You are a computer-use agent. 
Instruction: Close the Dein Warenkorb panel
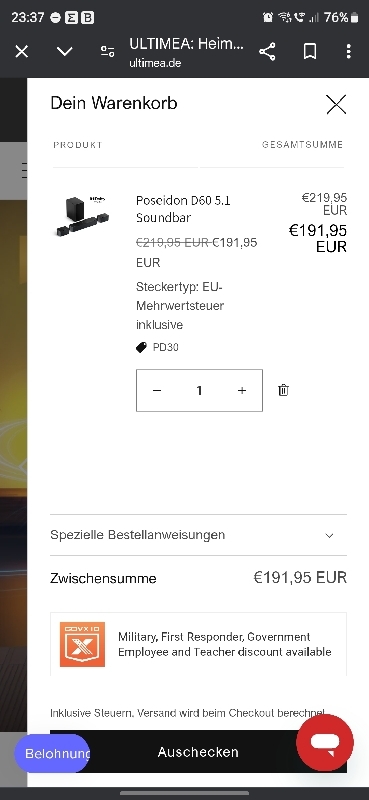336,105
